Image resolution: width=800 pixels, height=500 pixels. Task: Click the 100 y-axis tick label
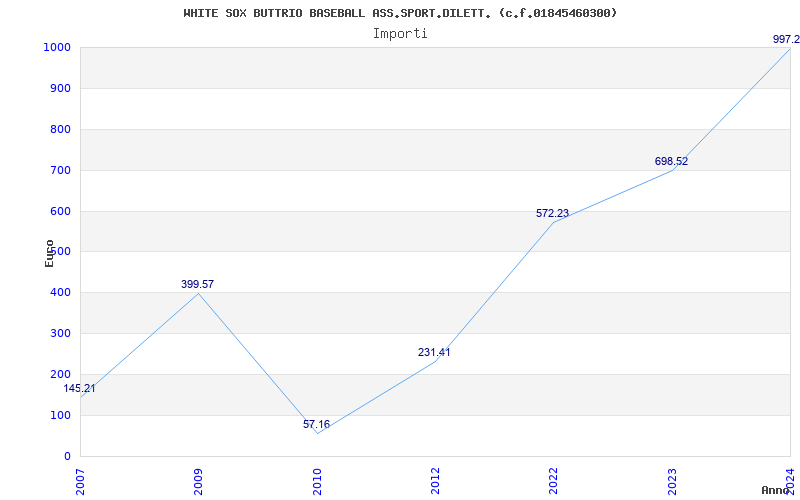[x=63, y=415]
